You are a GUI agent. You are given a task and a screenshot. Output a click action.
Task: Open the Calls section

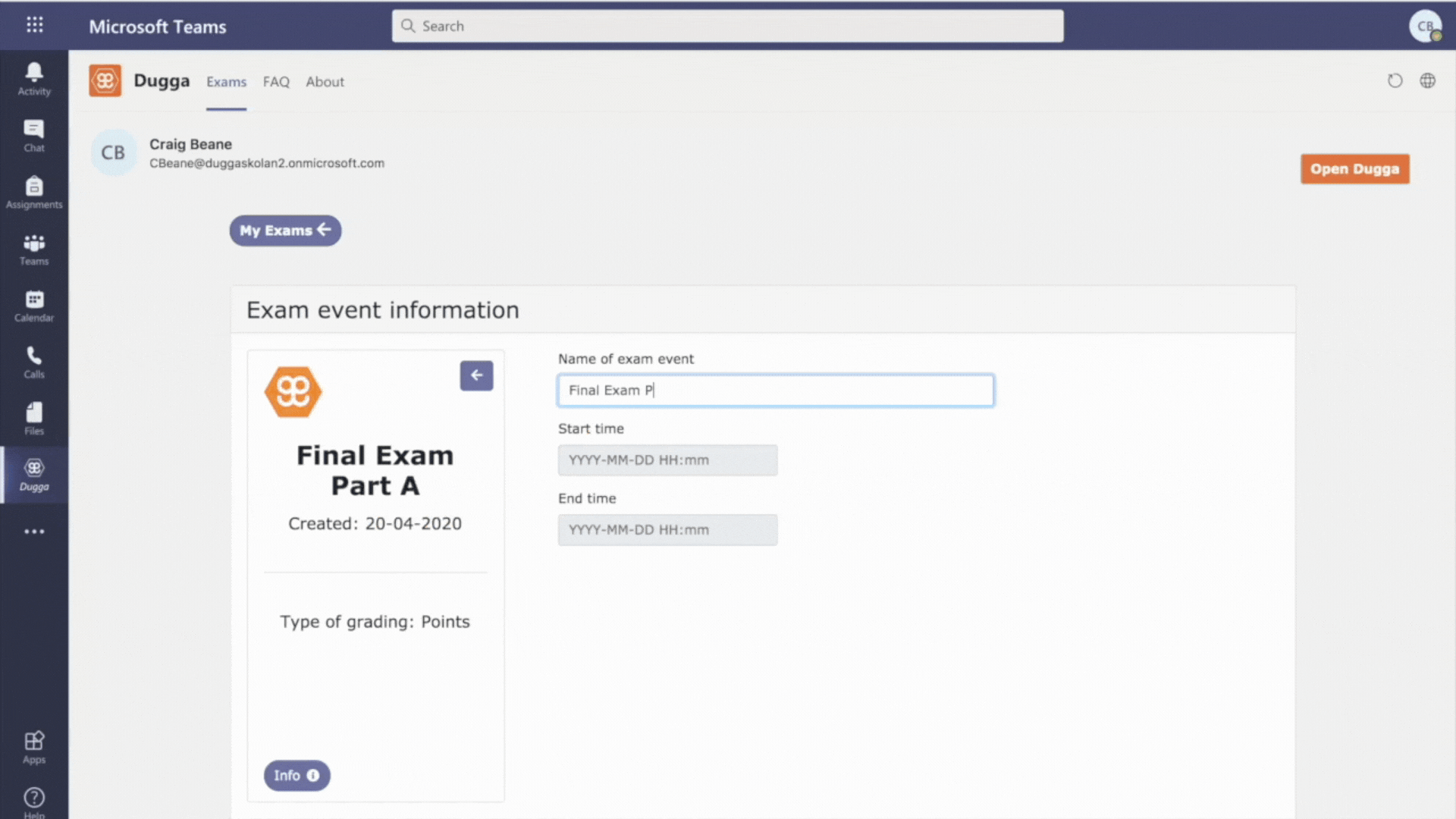pos(34,362)
